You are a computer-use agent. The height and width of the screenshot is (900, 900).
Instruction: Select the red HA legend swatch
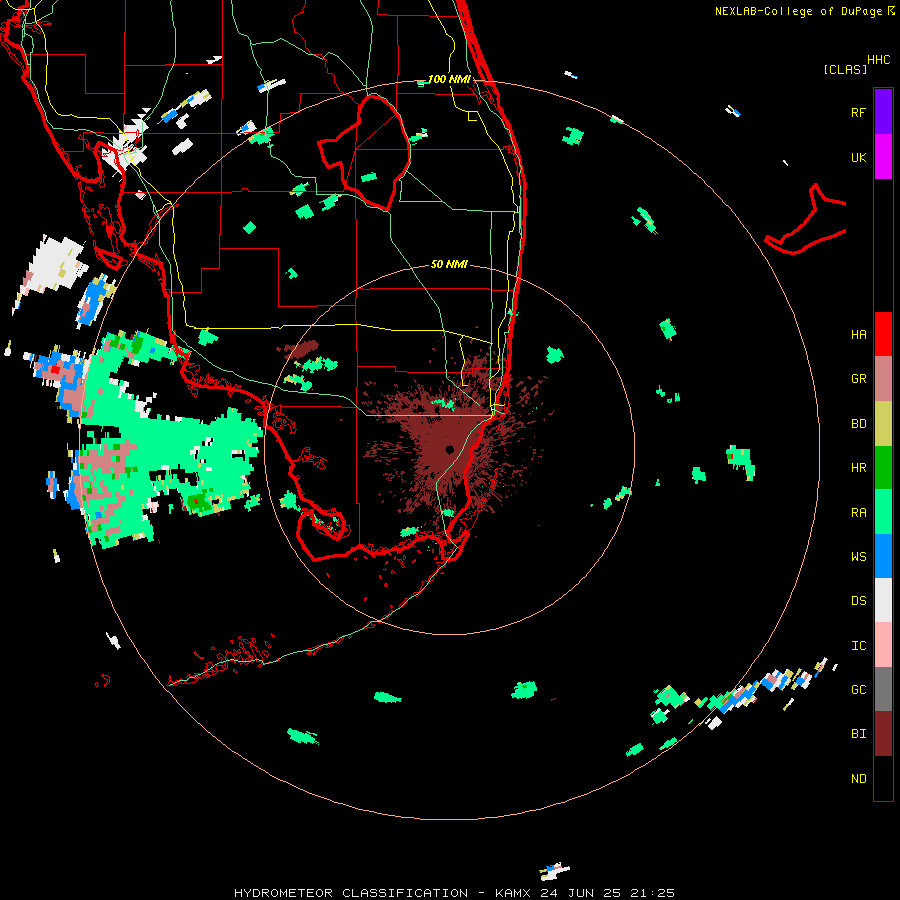pyautogui.click(x=883, y=333)
